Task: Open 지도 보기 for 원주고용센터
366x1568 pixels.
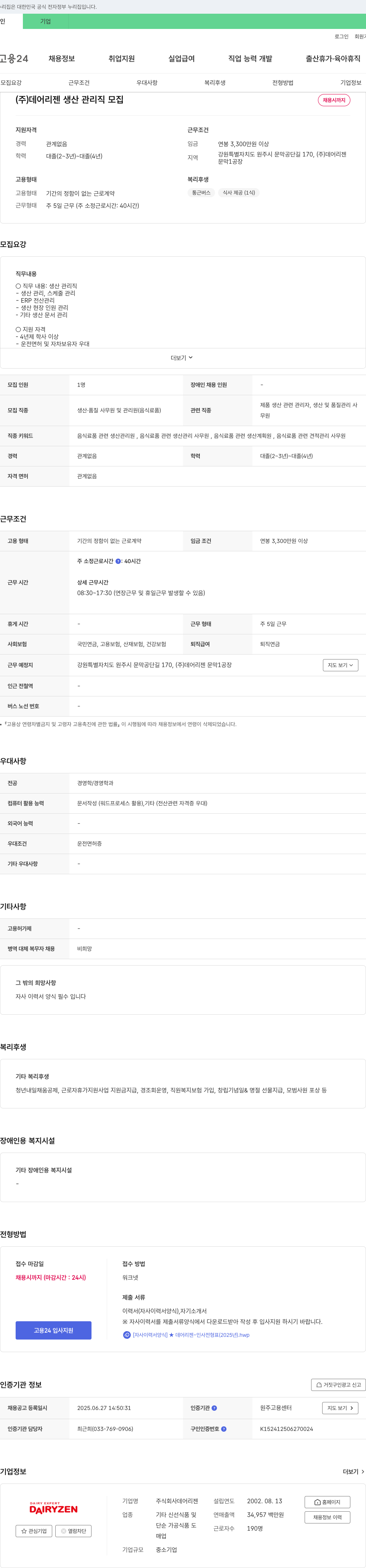Action: [340, 1408]
